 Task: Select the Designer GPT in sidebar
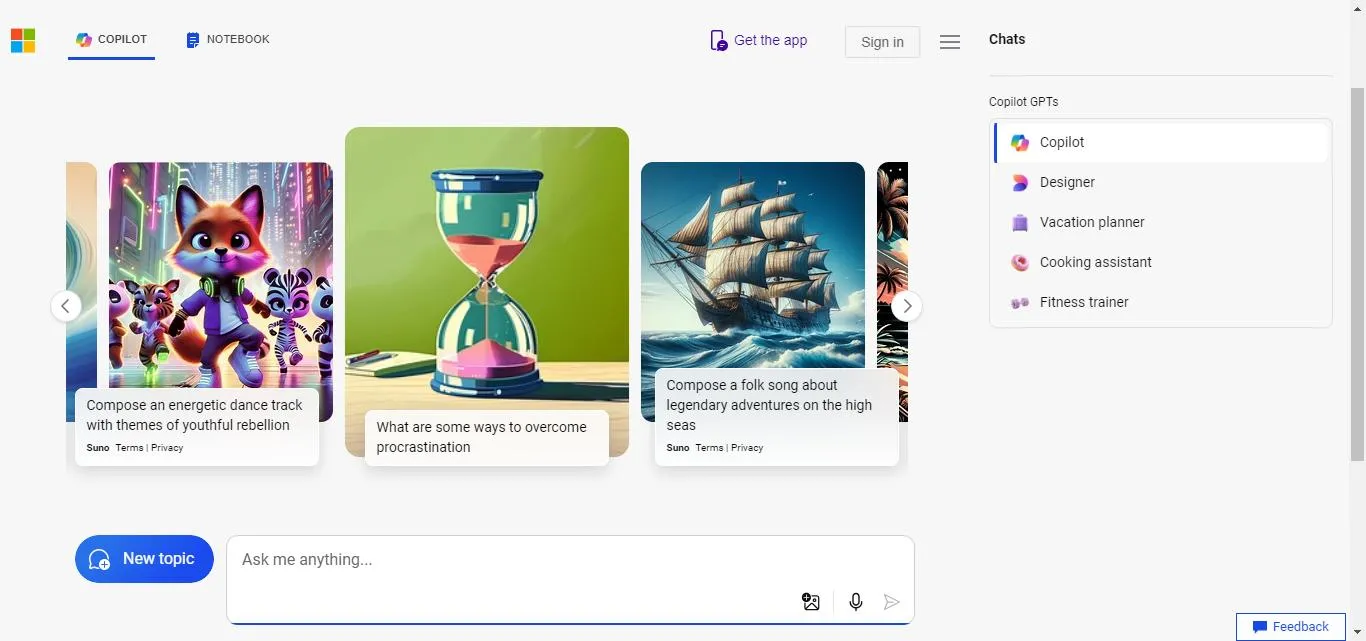pos(1067,182)
